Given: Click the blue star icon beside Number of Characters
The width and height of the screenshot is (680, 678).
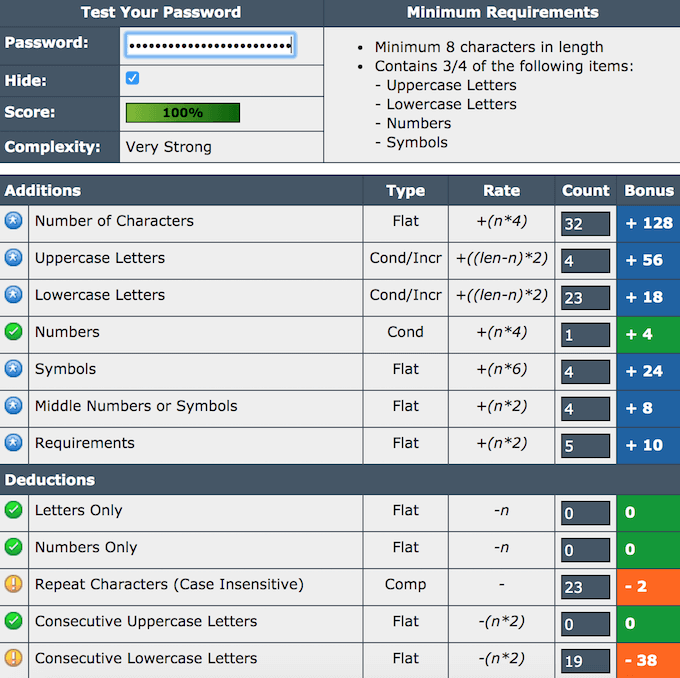Looking at the screenshot, I should (x=14, y=221).
